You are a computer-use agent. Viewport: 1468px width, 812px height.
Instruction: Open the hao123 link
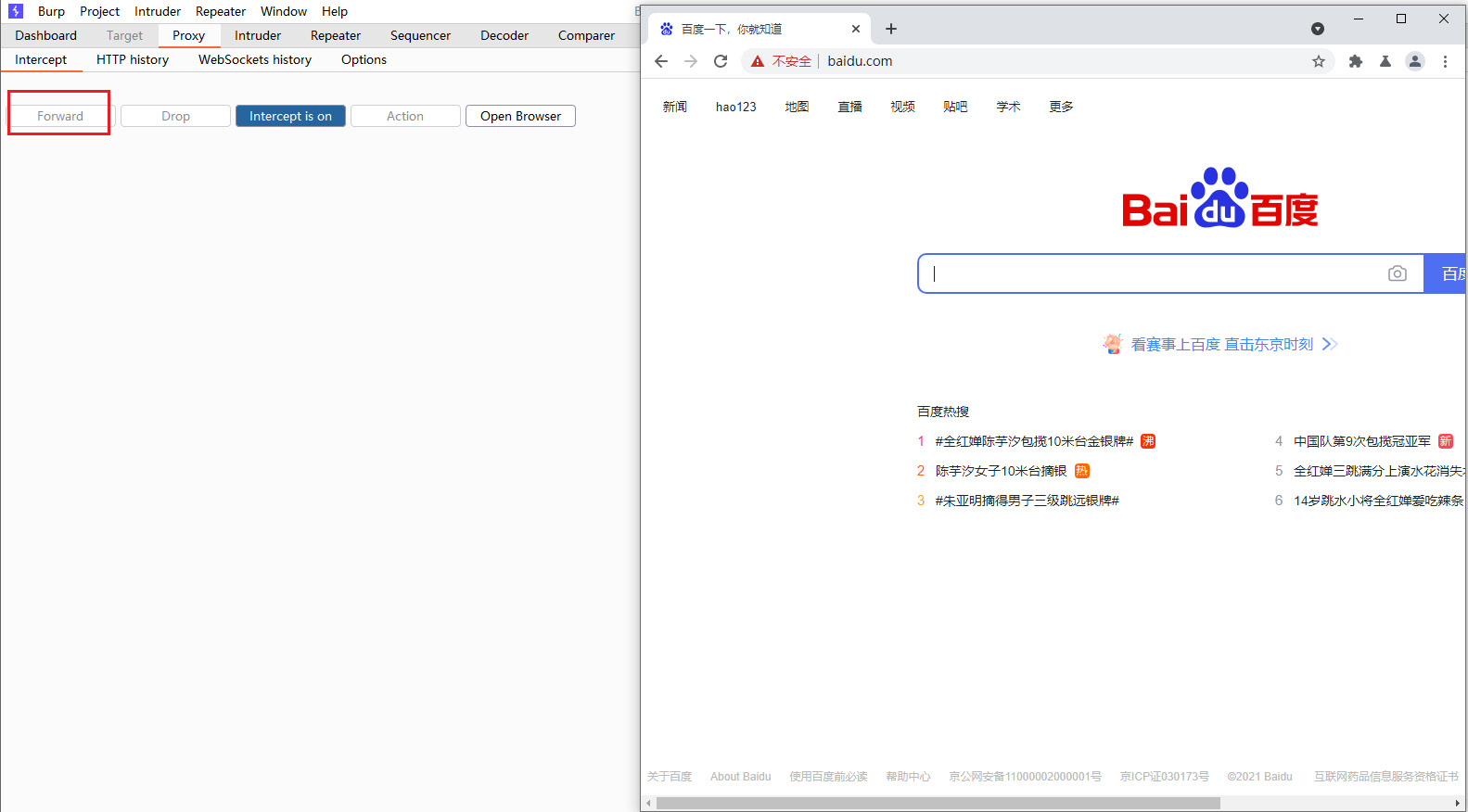736,107
